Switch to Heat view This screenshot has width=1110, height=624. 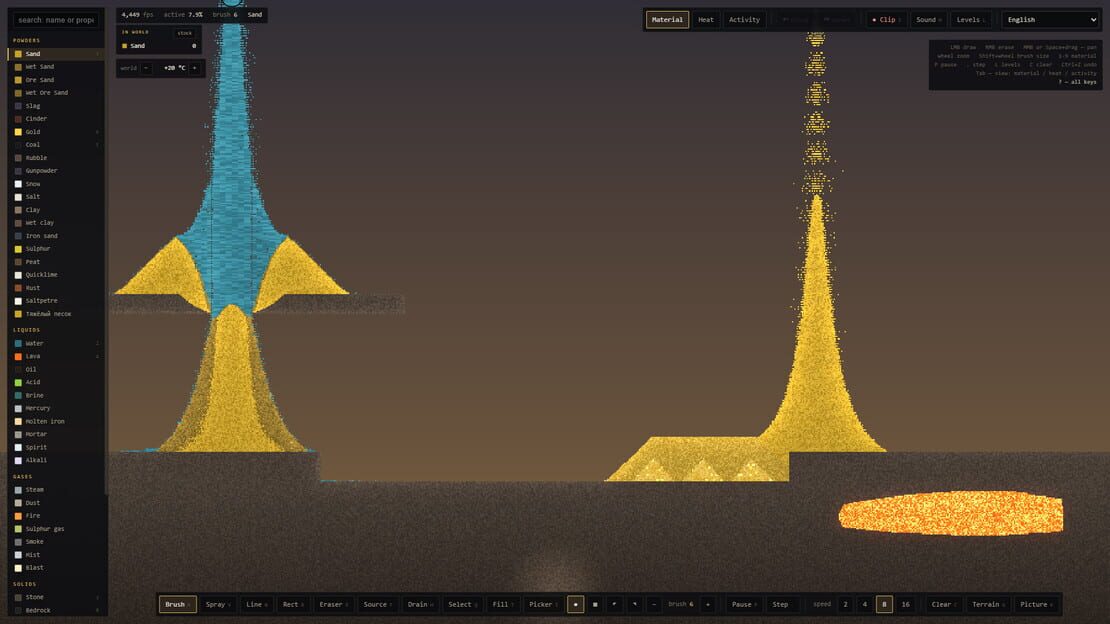(x=706, y=20)
